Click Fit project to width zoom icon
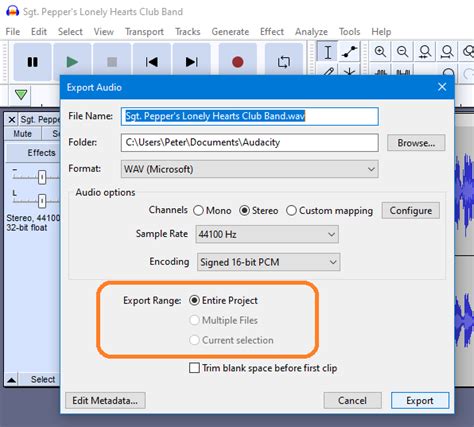Screen dimensions: 474x427 [x=447, y=52]
